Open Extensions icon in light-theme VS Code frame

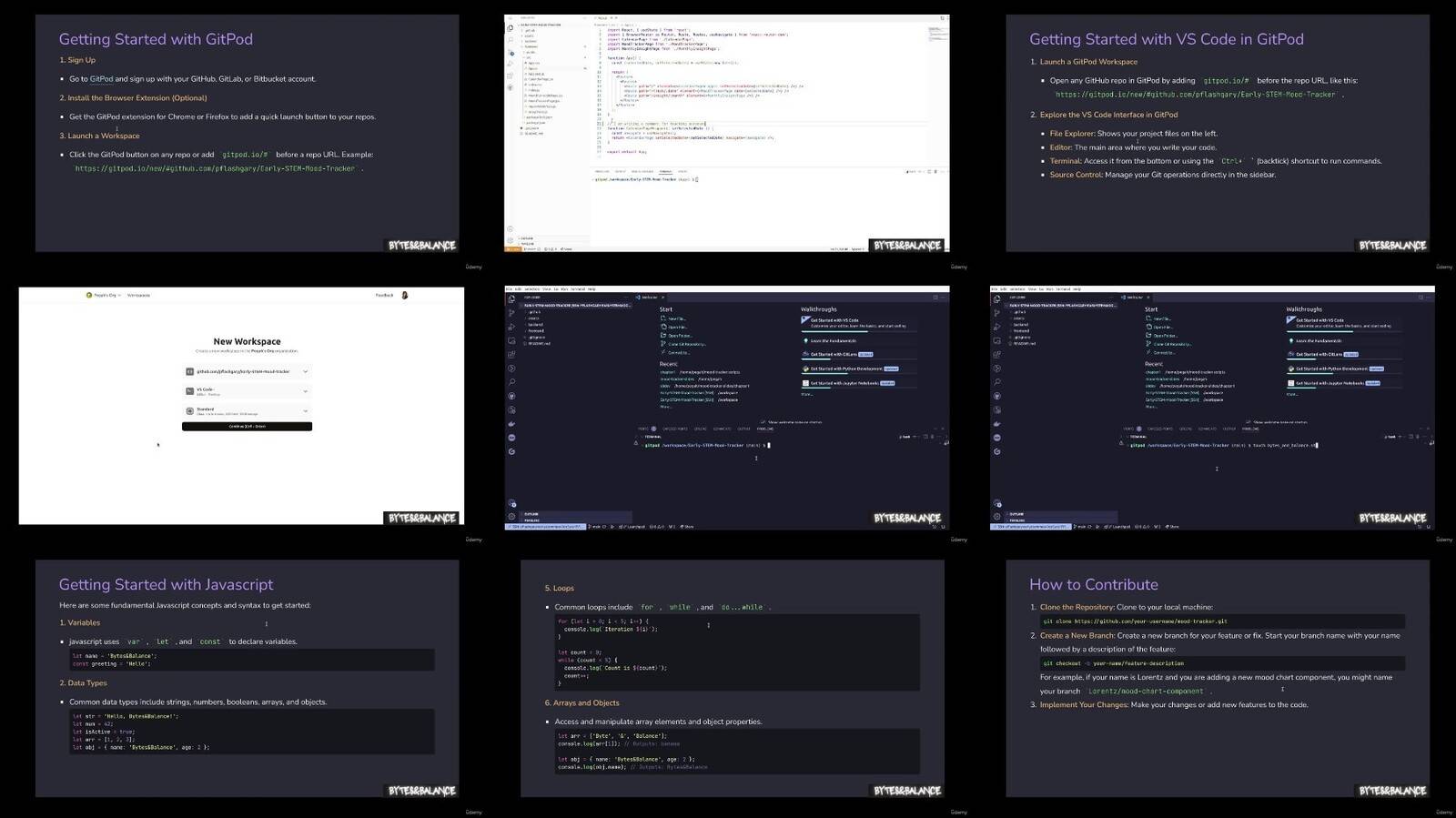point(511,76)
